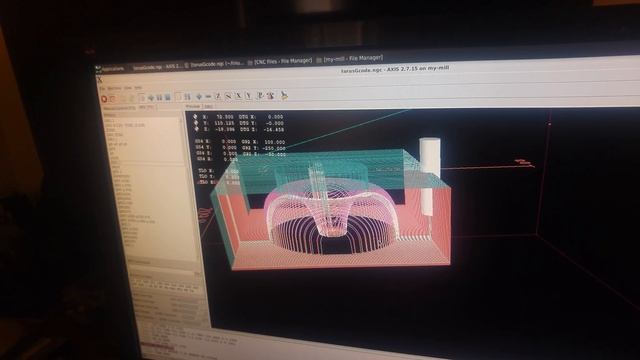This screenshot has height=360, width=640.
Task: Open the View menu
Action: pyautogui.click(x=127, y=88)
